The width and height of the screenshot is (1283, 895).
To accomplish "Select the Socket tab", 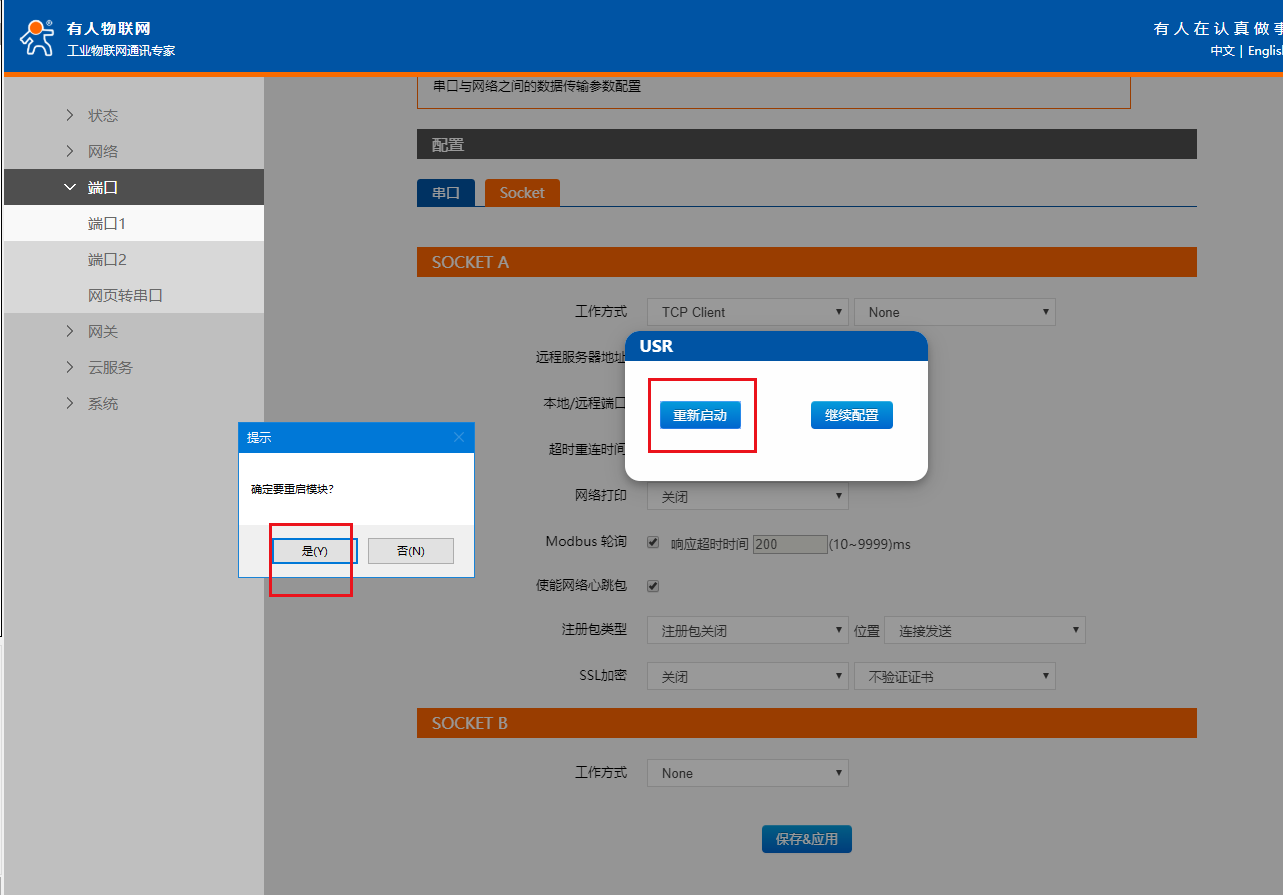I will pyautogui.click(x=522, y=193).
